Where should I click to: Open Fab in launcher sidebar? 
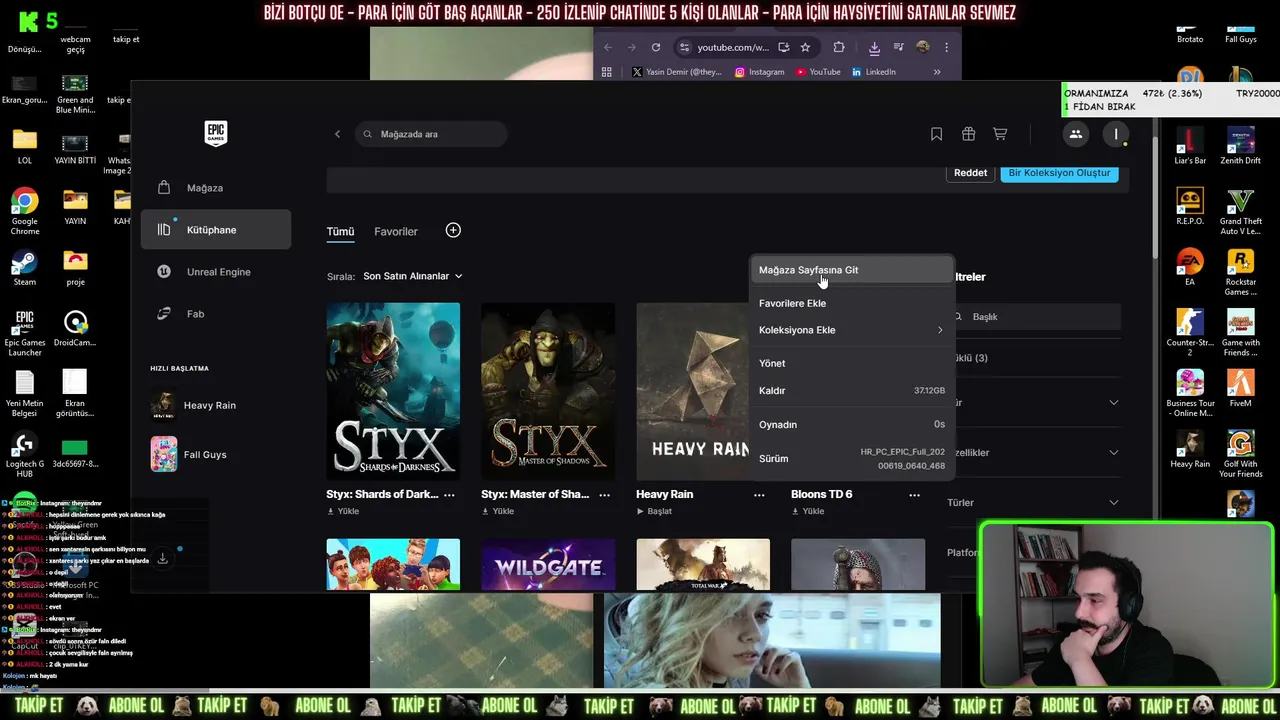pos(216,314)
